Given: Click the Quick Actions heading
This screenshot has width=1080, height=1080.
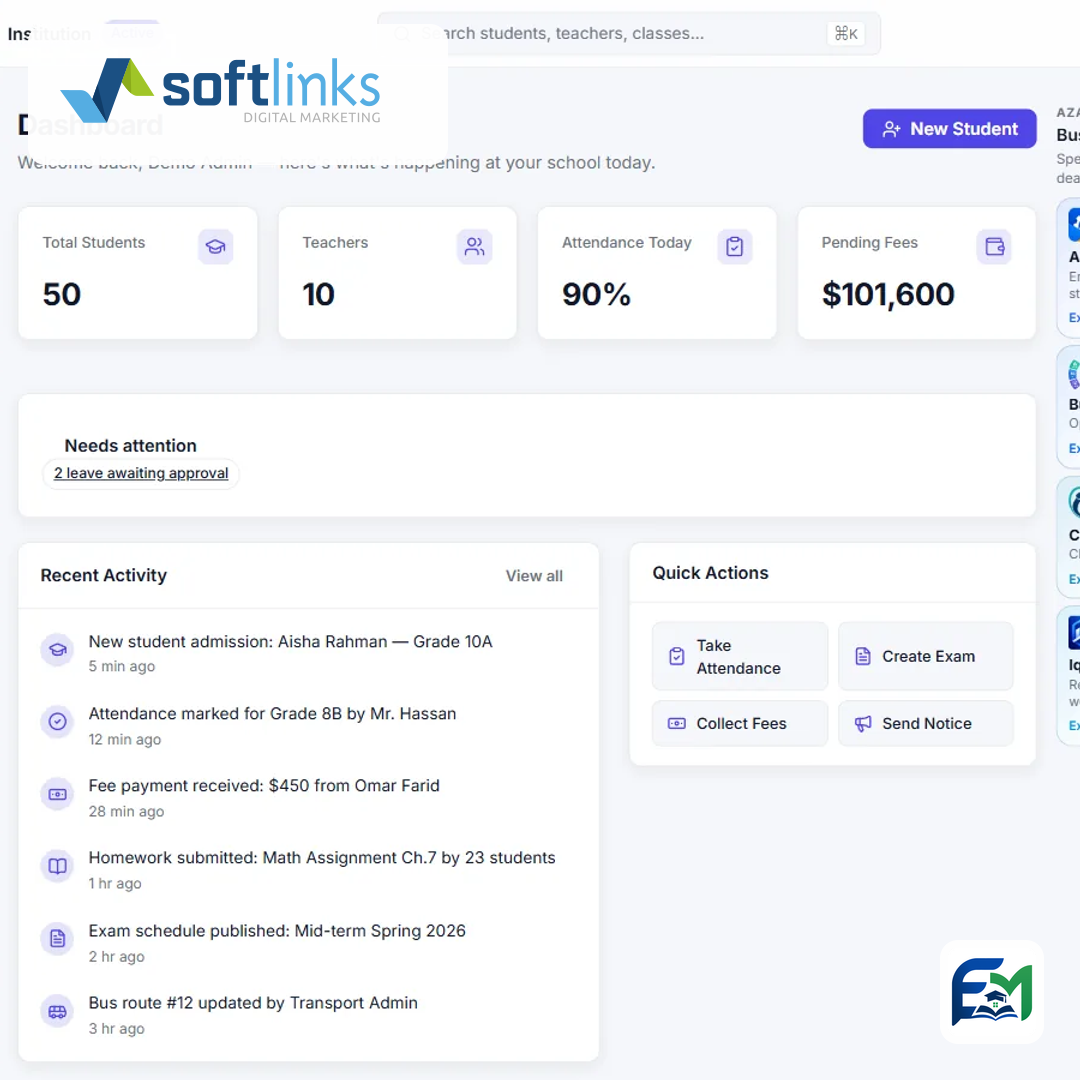Looking at the screenshot, I should point(711,573).
